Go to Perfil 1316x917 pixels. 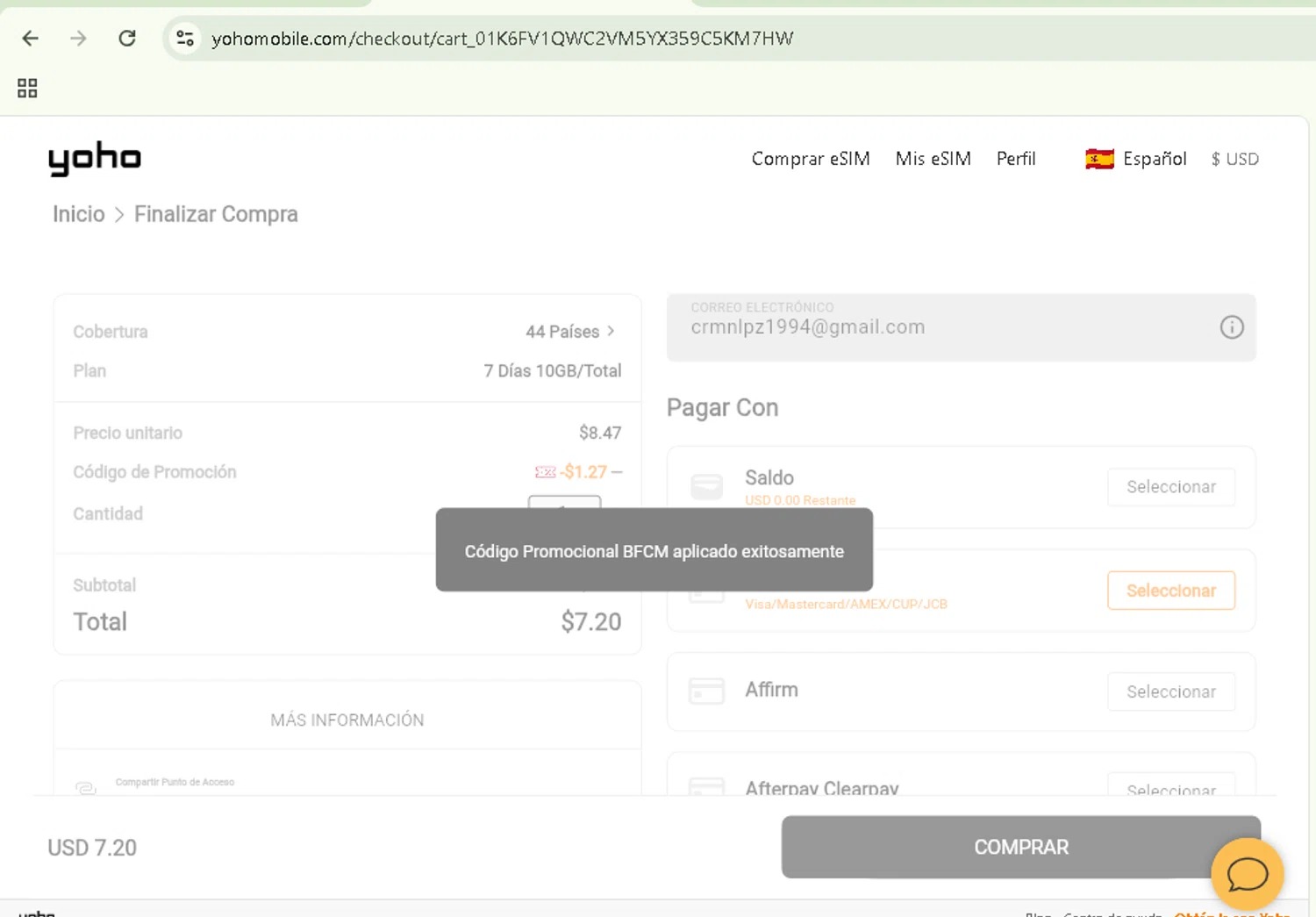[x=1016, y=159]
